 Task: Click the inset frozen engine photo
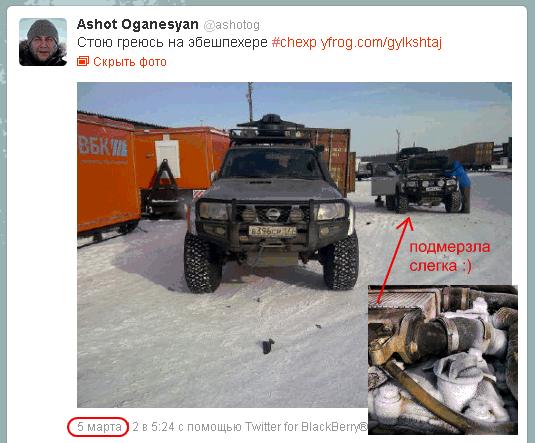click(x=443, y=360)
